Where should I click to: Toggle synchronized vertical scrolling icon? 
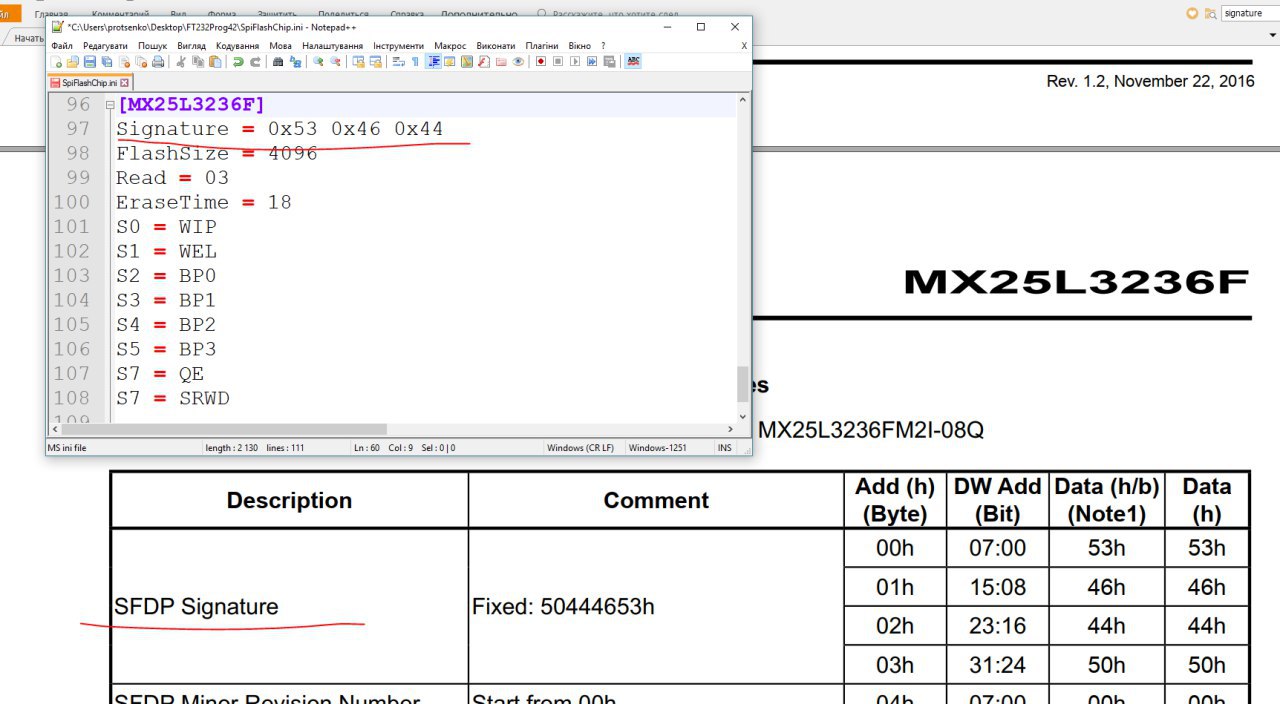(x=359, y=62)
